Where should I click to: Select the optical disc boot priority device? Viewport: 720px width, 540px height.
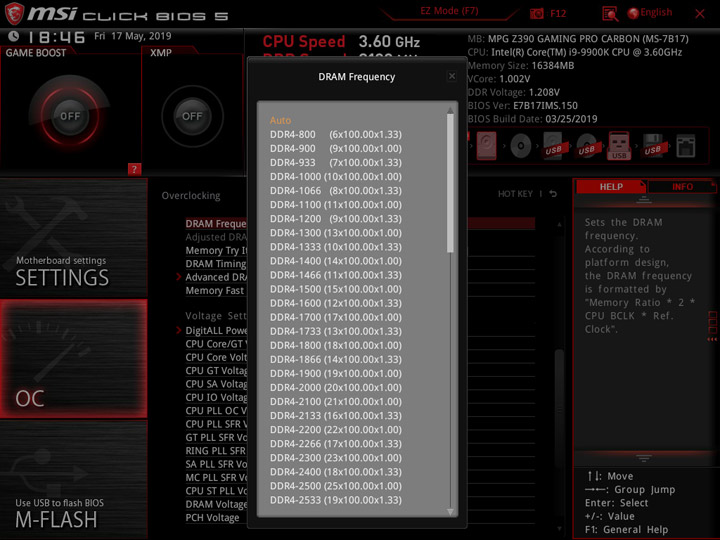[x=520, y=146]
